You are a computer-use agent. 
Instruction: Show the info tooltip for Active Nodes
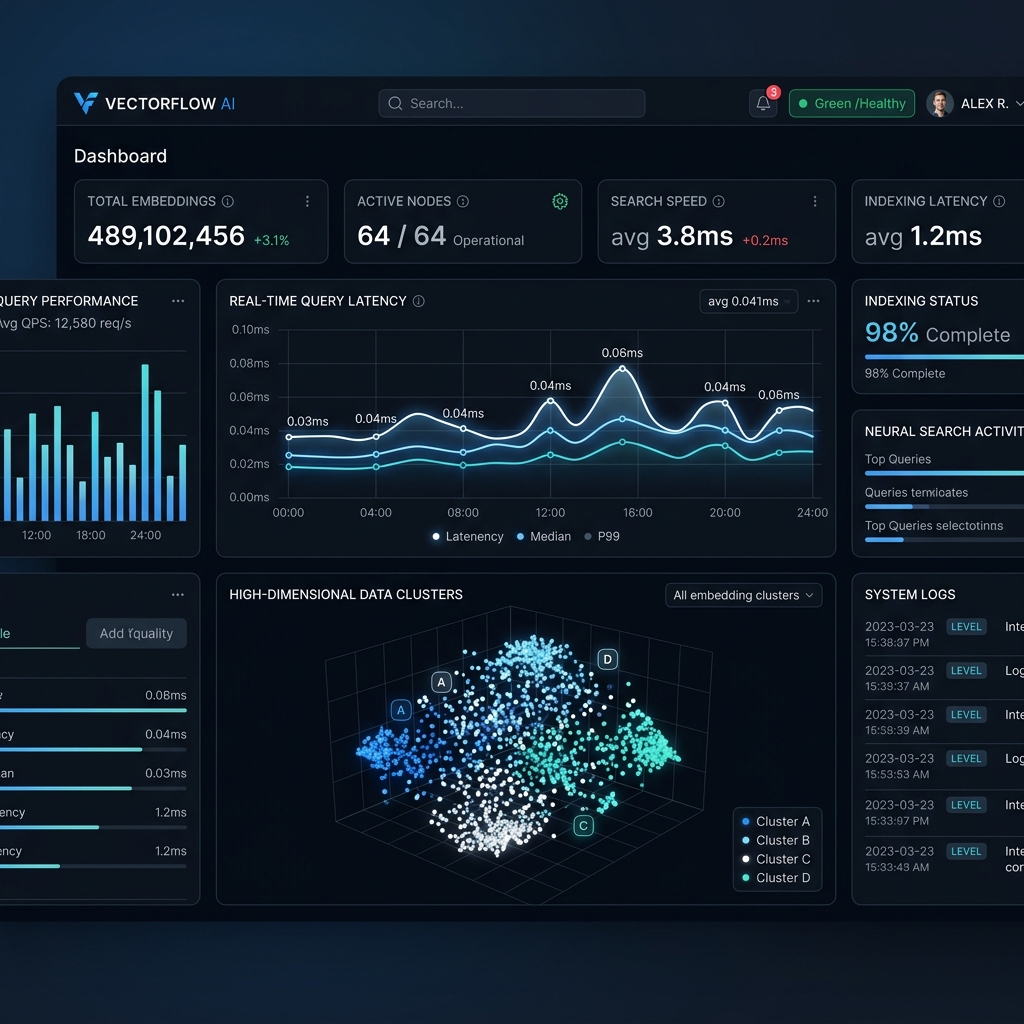point(463,201)
